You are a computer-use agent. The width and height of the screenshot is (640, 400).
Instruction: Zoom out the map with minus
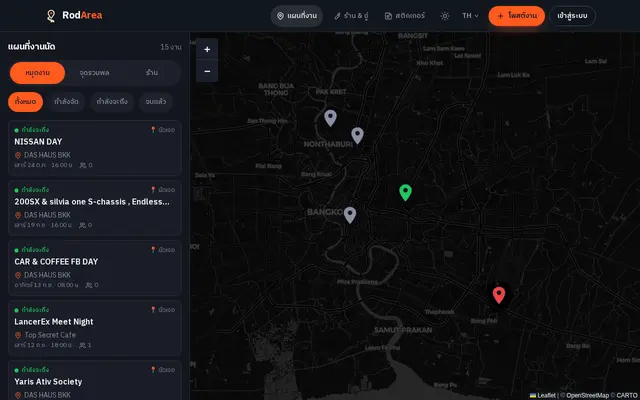207,71
